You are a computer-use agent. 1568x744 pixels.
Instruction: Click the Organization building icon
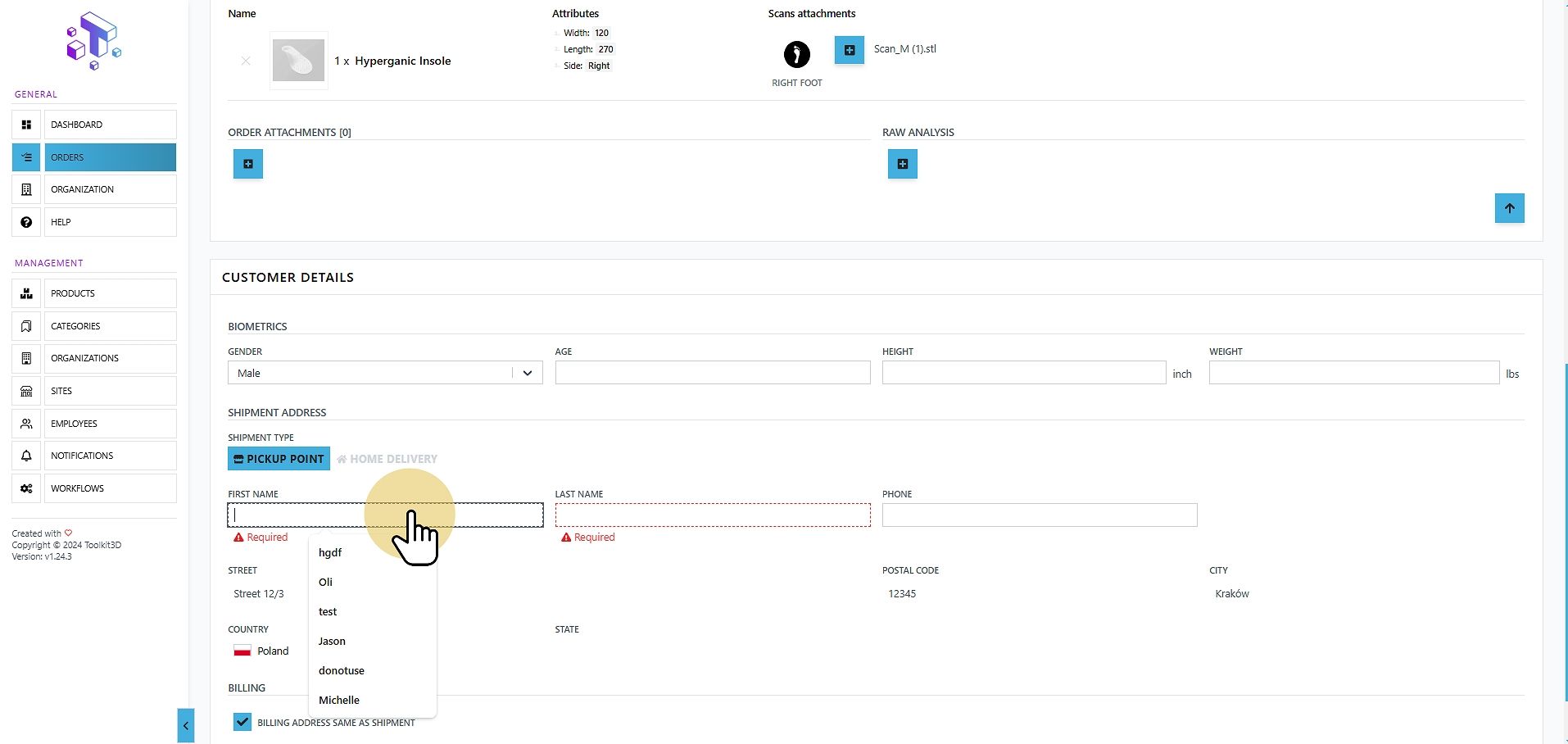pyautogui.click(x=26, y=189)
